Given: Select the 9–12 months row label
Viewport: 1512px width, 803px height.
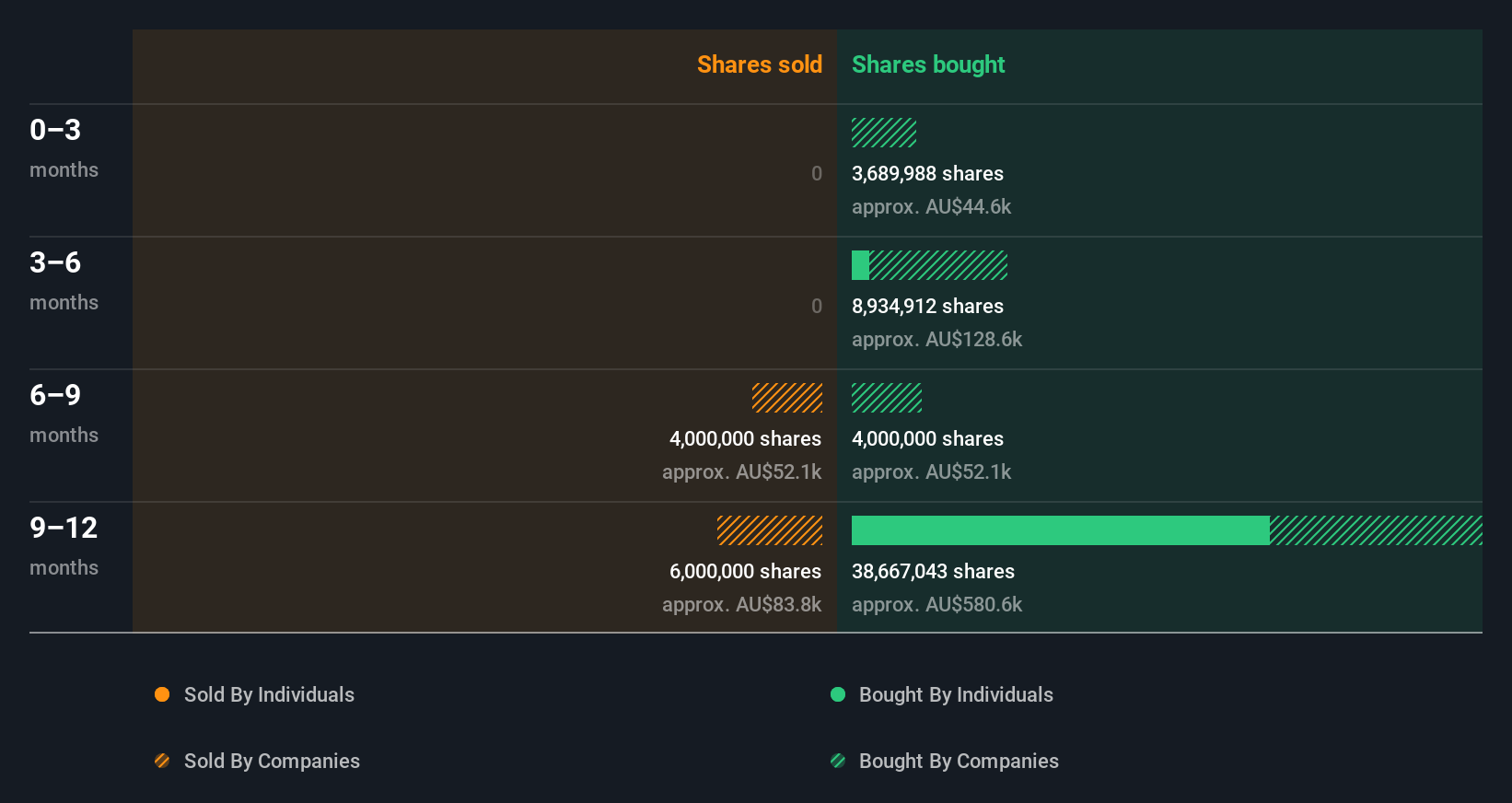Looking at the screenshot, I should point(64,546).
